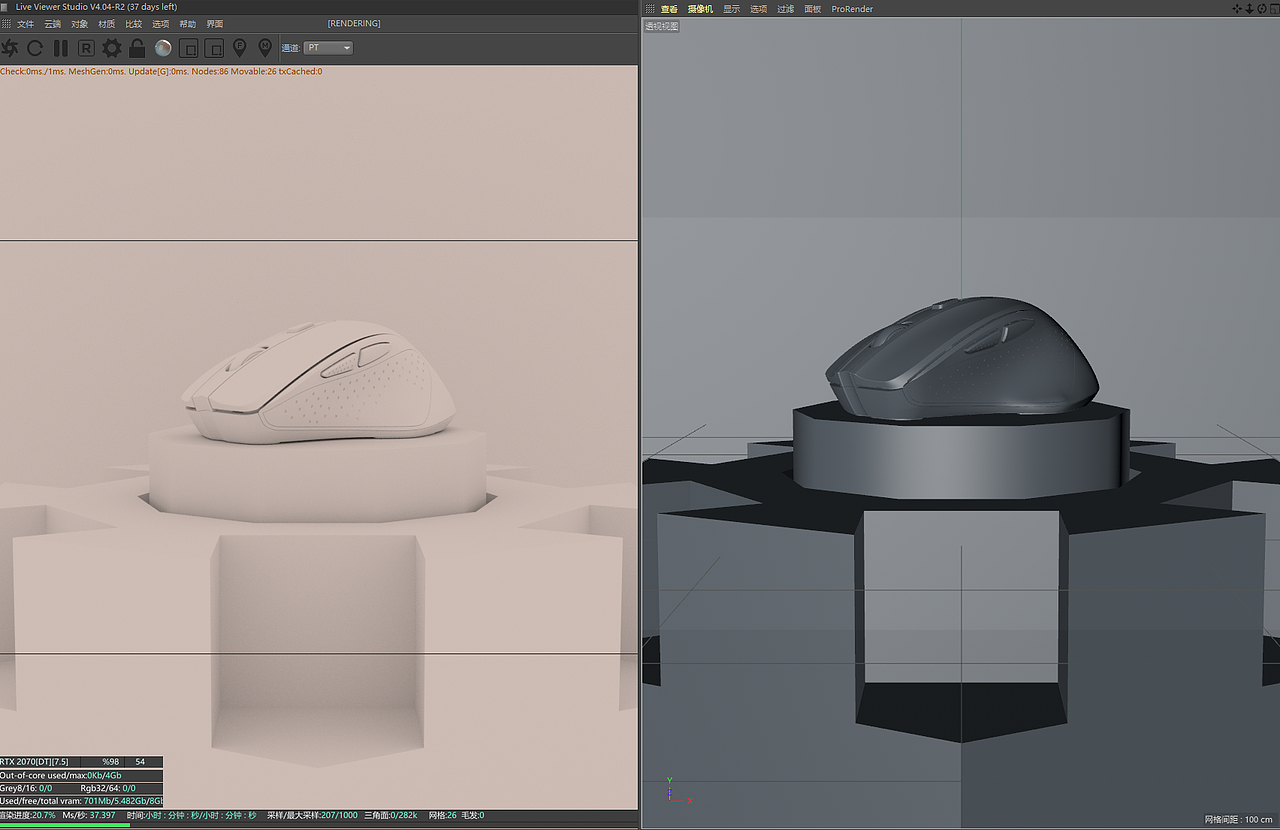1280x830 pixels.
Task: Click the 毛发:0 readout
Action: pos(472,815)
